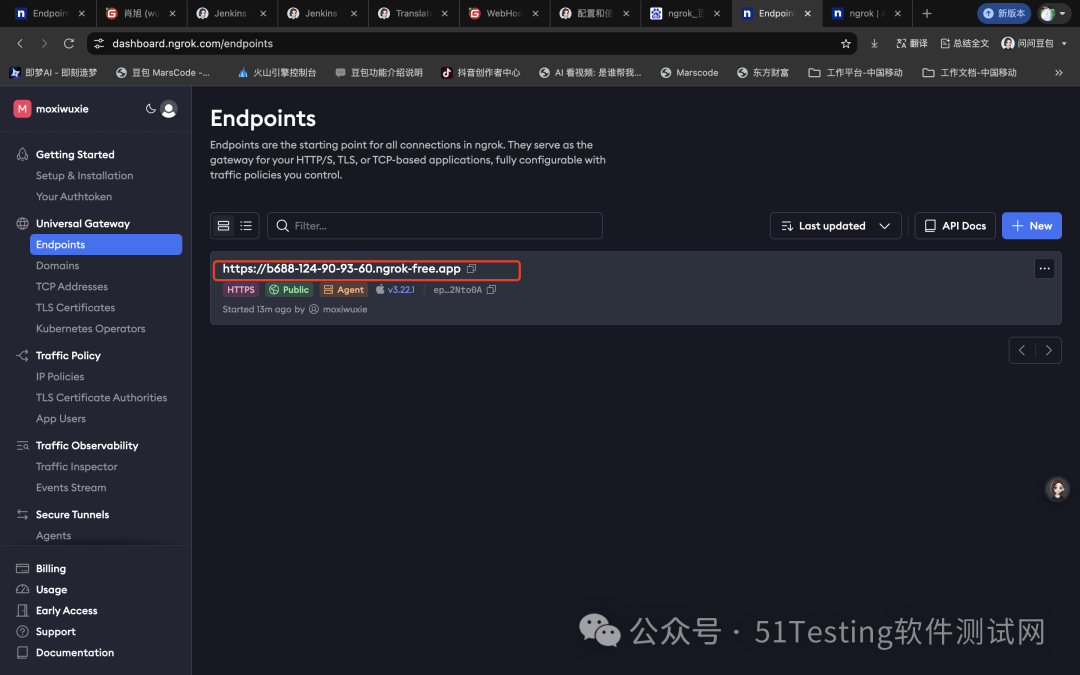
Task: Open Kubernetes Operators page
Action: point(90,329)
